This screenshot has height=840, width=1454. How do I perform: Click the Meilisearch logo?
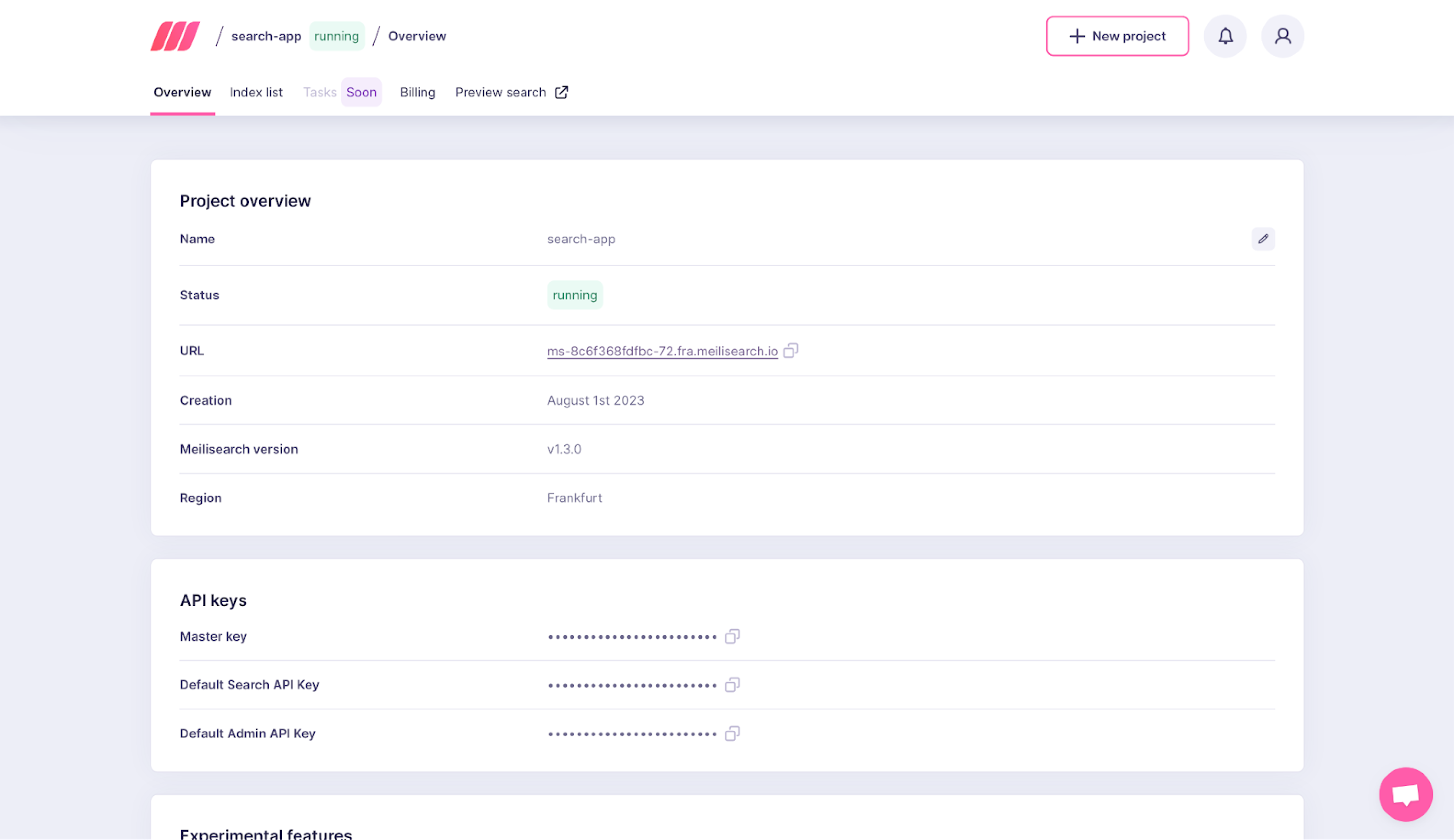click(174, 36)
